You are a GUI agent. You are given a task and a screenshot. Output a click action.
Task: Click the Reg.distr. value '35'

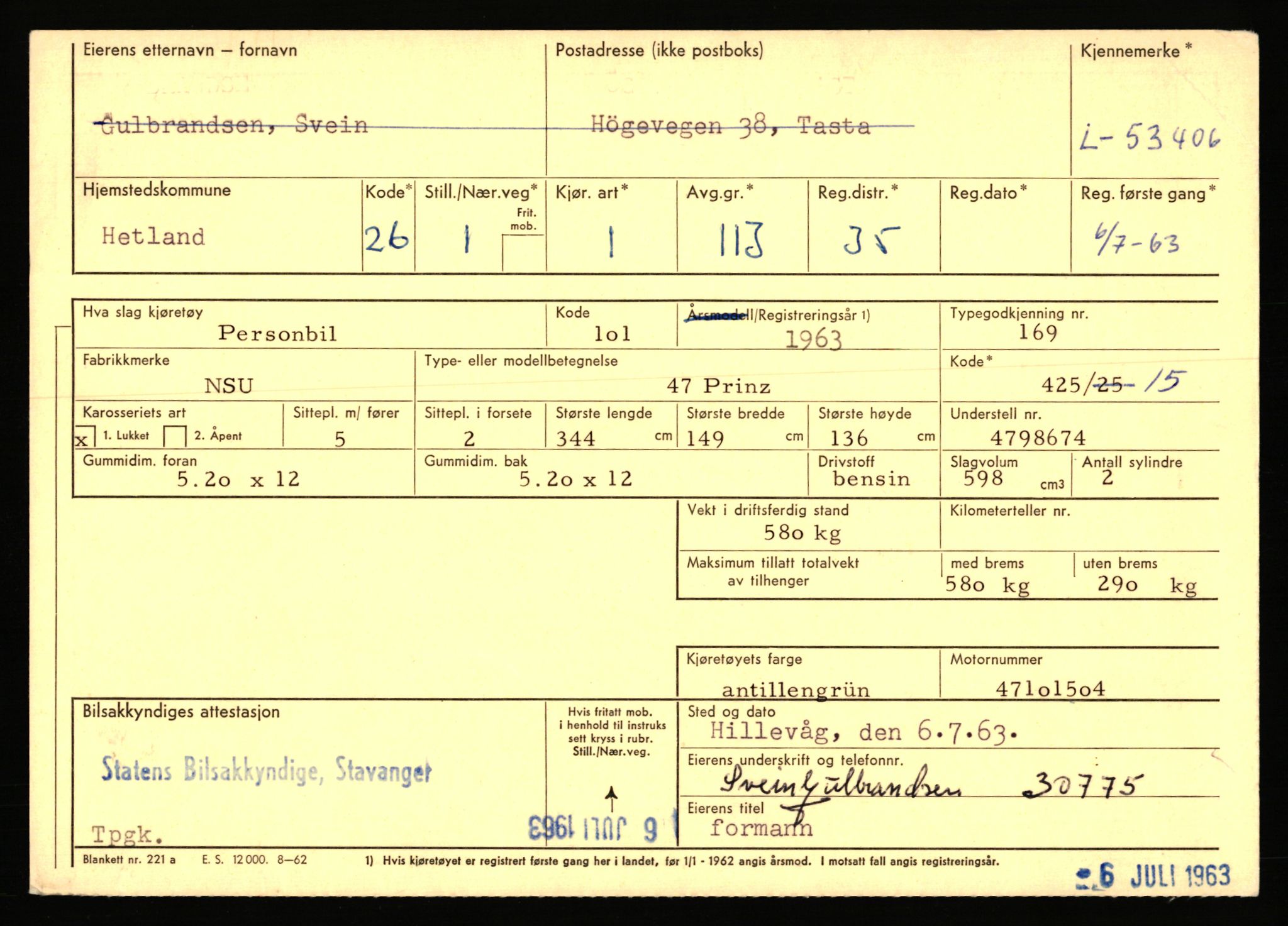(x=871, y=240)
